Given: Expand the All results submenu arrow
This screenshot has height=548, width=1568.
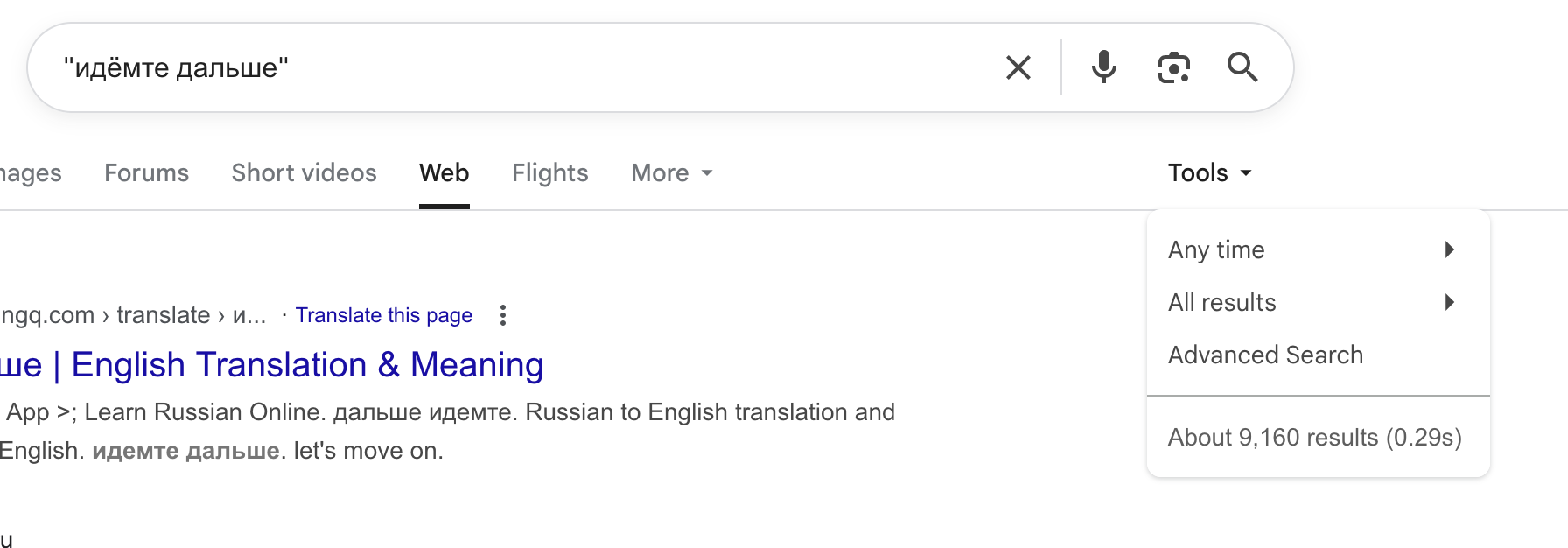Looking at the screenshot, I should [x=1450, y=302].
